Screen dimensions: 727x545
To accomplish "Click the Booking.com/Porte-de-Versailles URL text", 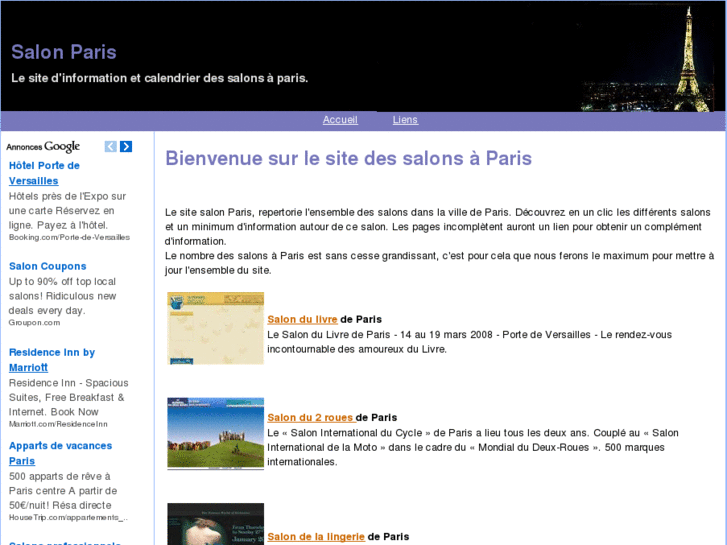I will point(69,237).
